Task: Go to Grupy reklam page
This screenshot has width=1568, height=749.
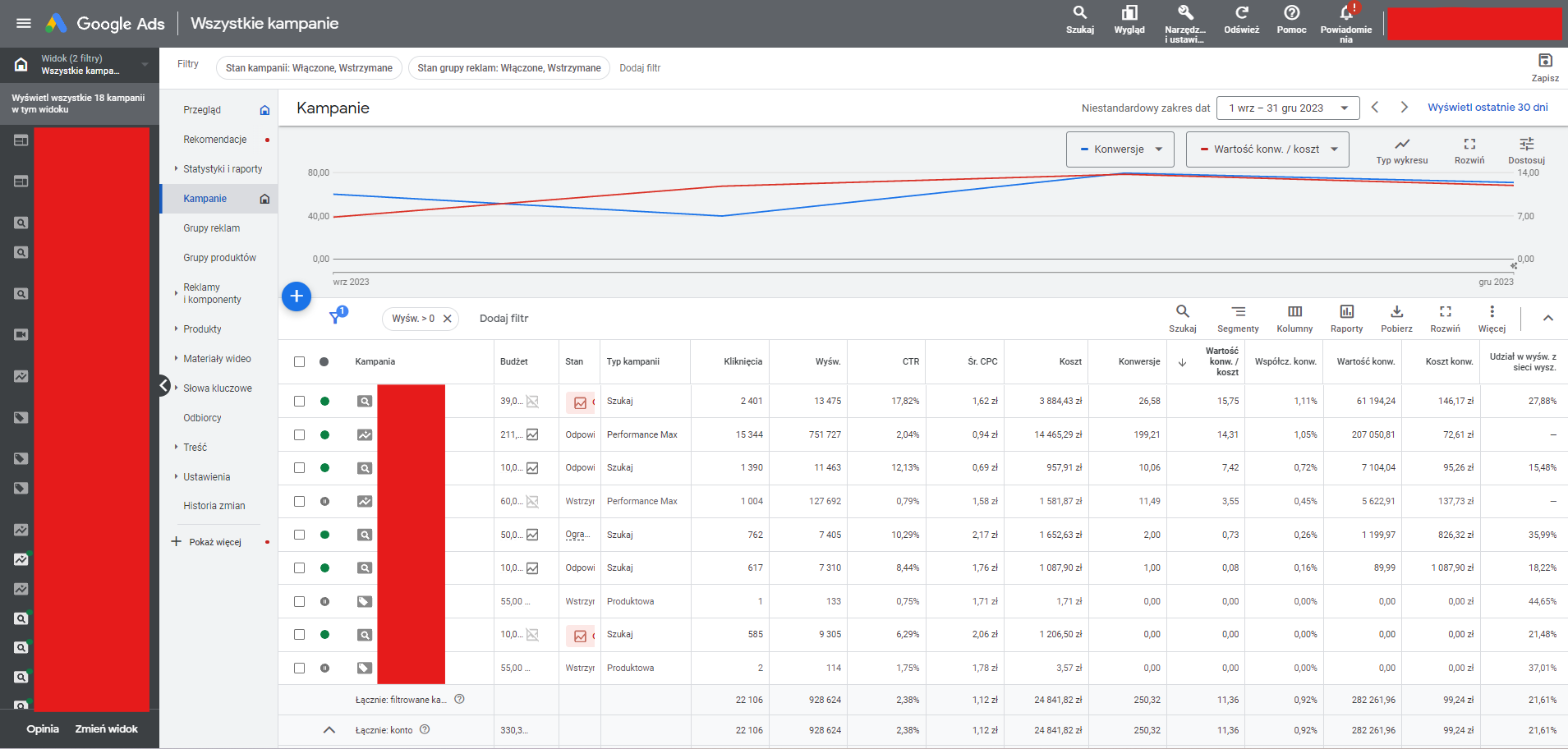Action: pos(212,228)
